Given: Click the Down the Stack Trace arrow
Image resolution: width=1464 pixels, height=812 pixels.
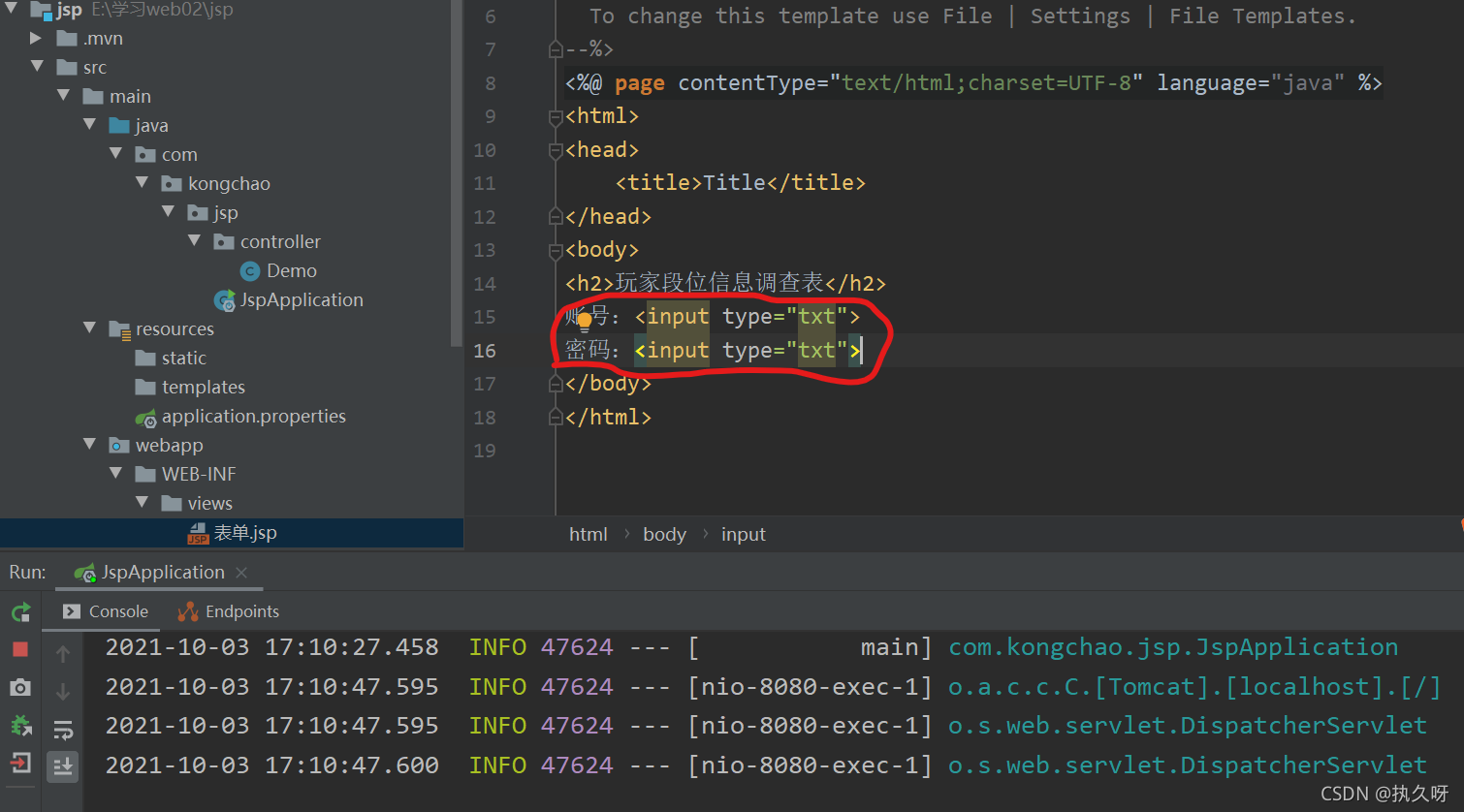Looking at the screenshot, I should pyautogui.click(x=63, y=692).
